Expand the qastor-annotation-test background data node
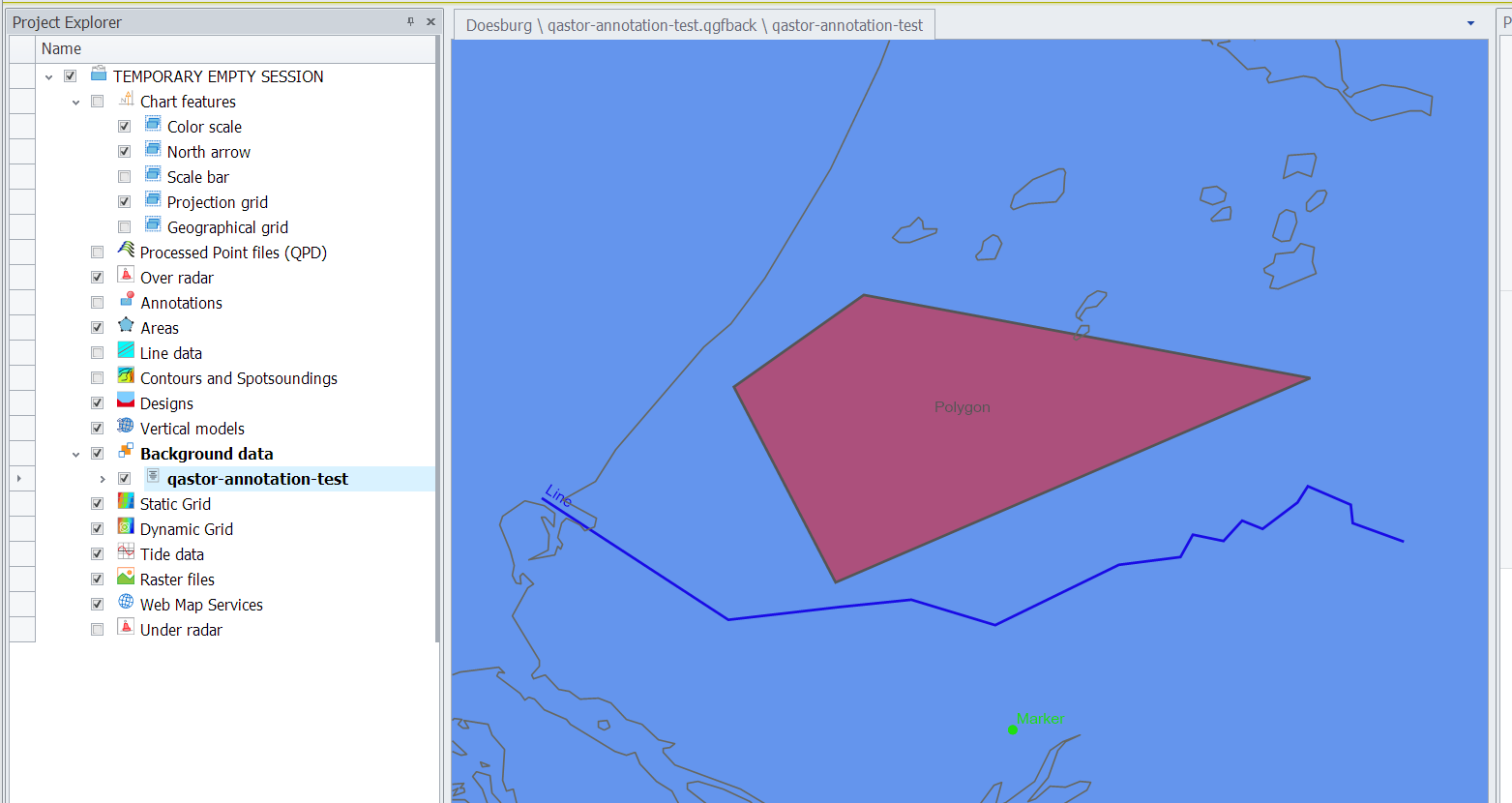This screenshot has height=803, width=1512. click(103, 478)
